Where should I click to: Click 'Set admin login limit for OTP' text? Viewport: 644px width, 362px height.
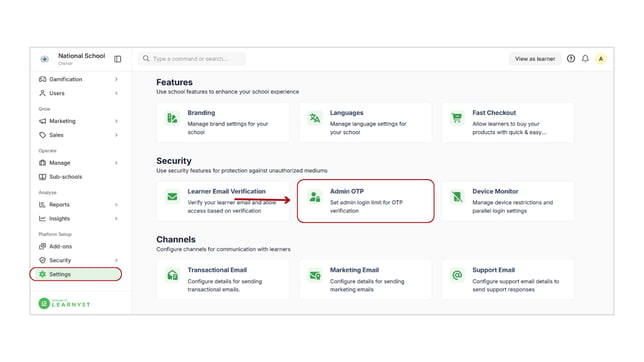pos(366,203)
